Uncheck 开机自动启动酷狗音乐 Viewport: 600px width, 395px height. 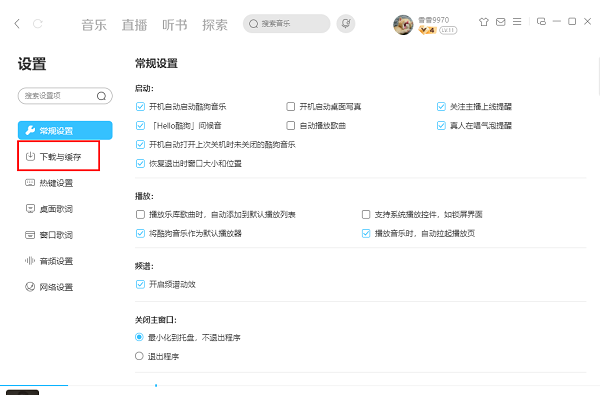[140, 106]
